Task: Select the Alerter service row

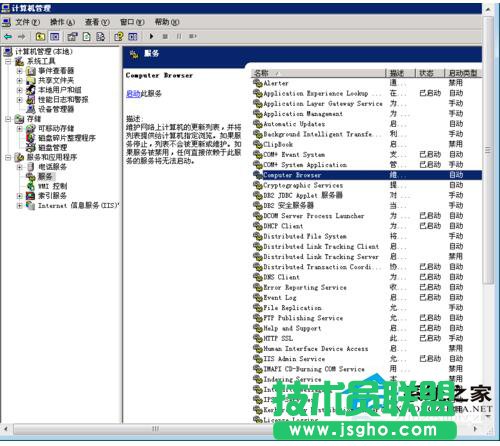Action: point(367,83)
